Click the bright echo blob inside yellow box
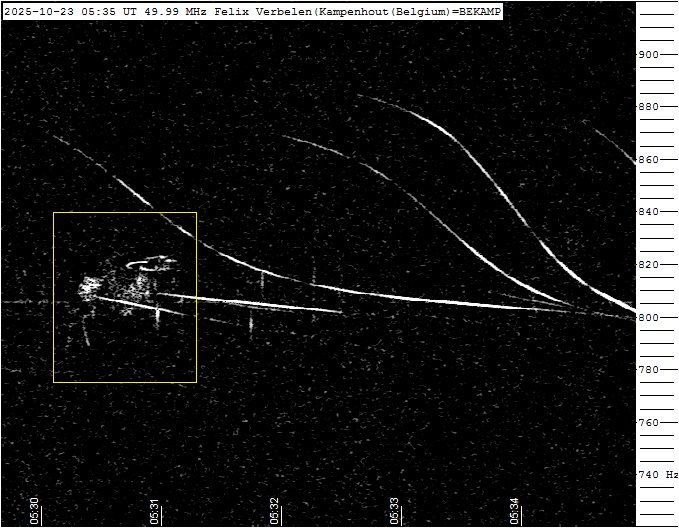Viewport: 679px width, 528px height. point(90,289)
